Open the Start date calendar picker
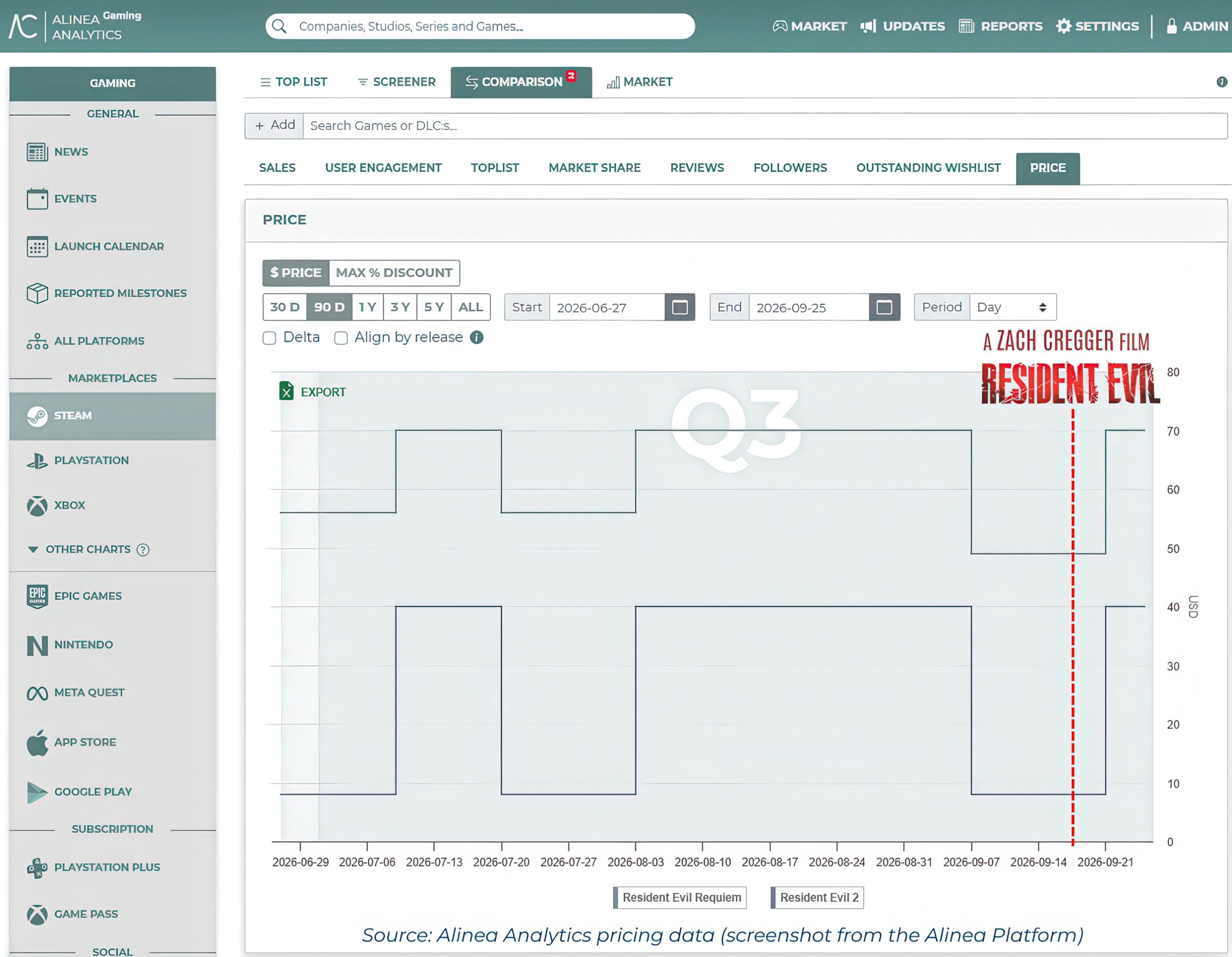1232x957 pixels. point(680,308)
